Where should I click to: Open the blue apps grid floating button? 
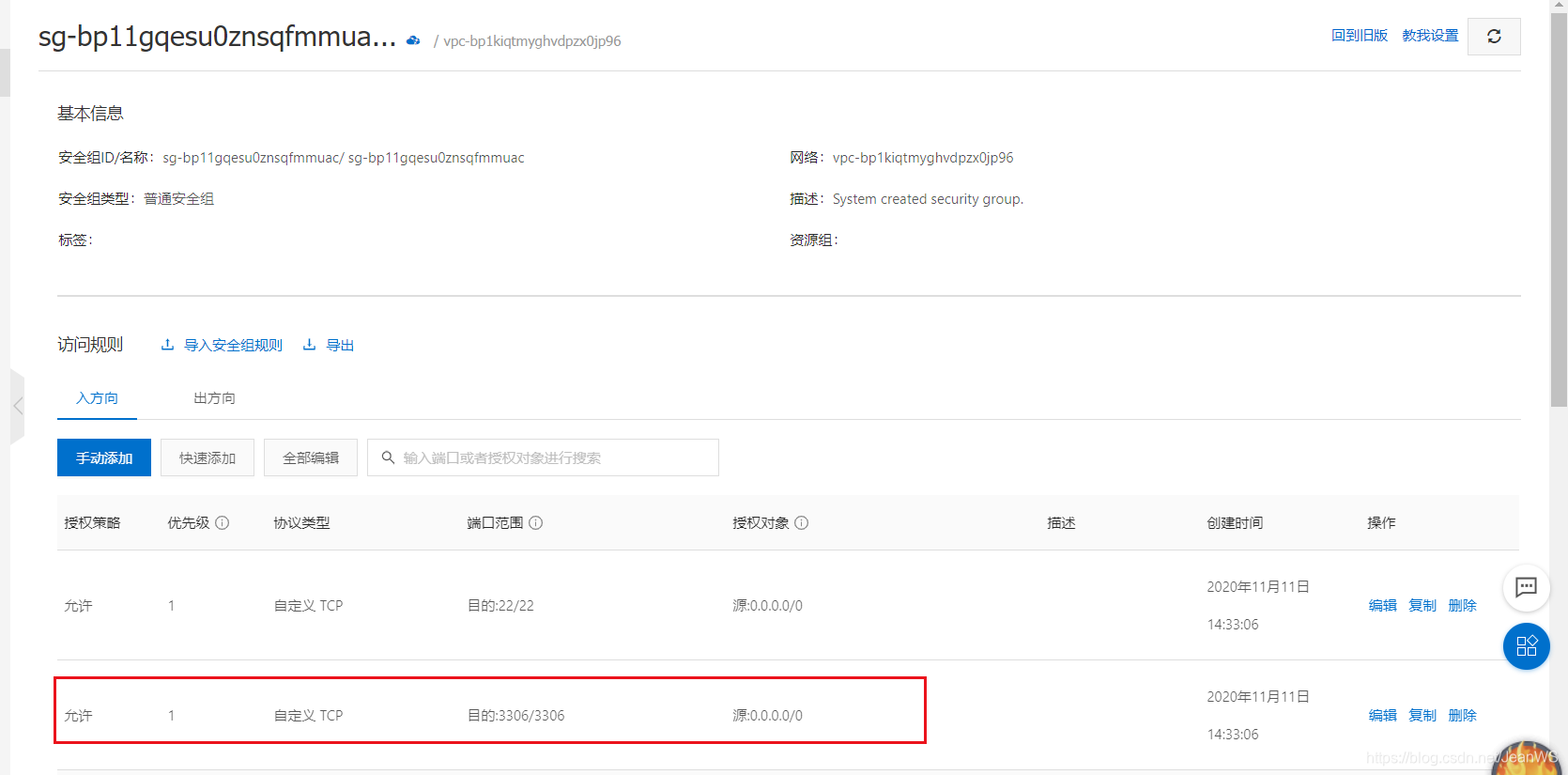click(1527, 646)
